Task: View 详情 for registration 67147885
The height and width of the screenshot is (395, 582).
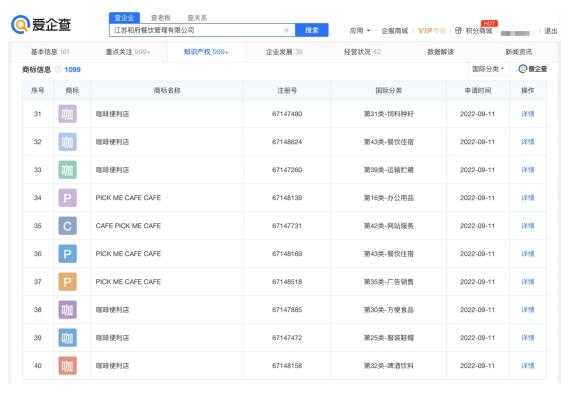Action: click(527, 310)
